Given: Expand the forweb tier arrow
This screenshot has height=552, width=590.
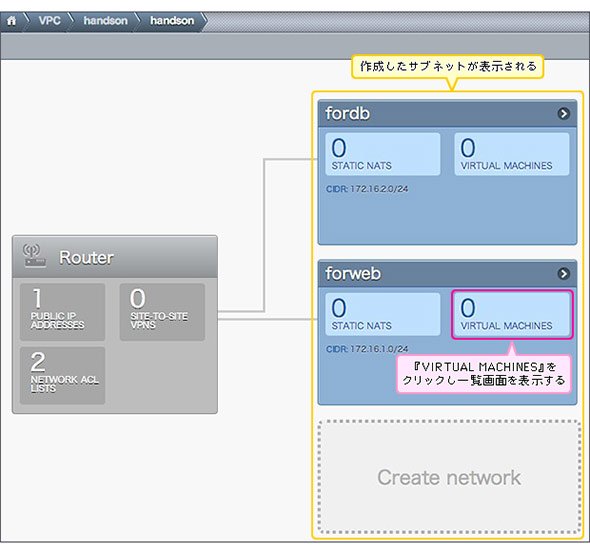Looking at the screenshot, I should pos(563,274).
